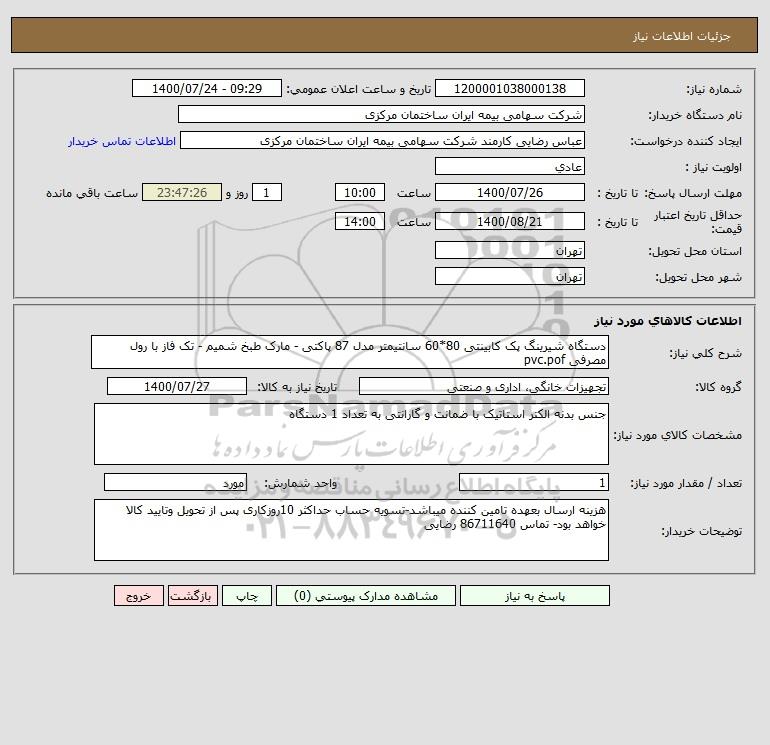770x745 pixels.
Task: Click the priority field showing عادی
Action: click(510, 166)
